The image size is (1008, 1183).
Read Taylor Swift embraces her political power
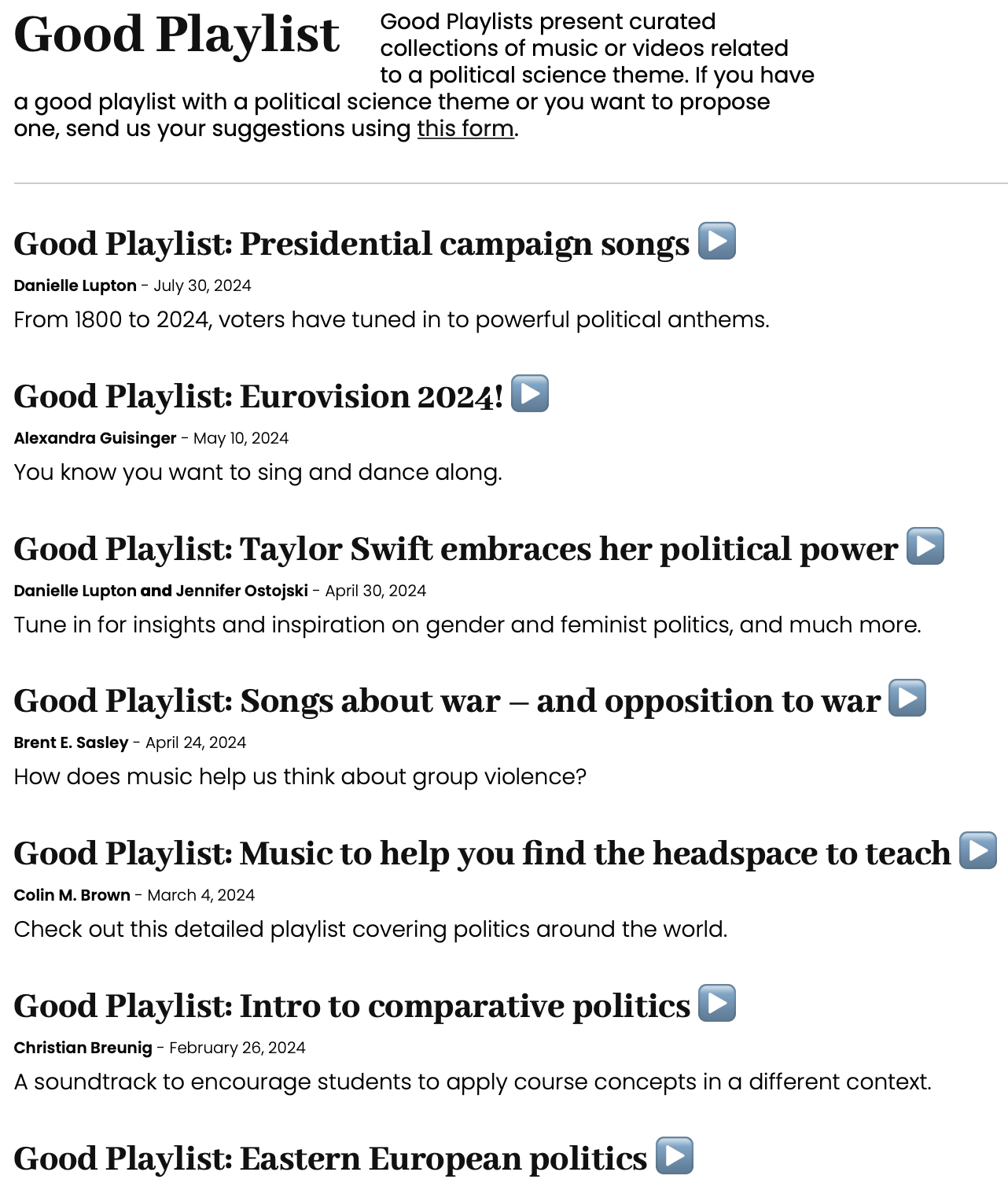(x=454, y=549)
